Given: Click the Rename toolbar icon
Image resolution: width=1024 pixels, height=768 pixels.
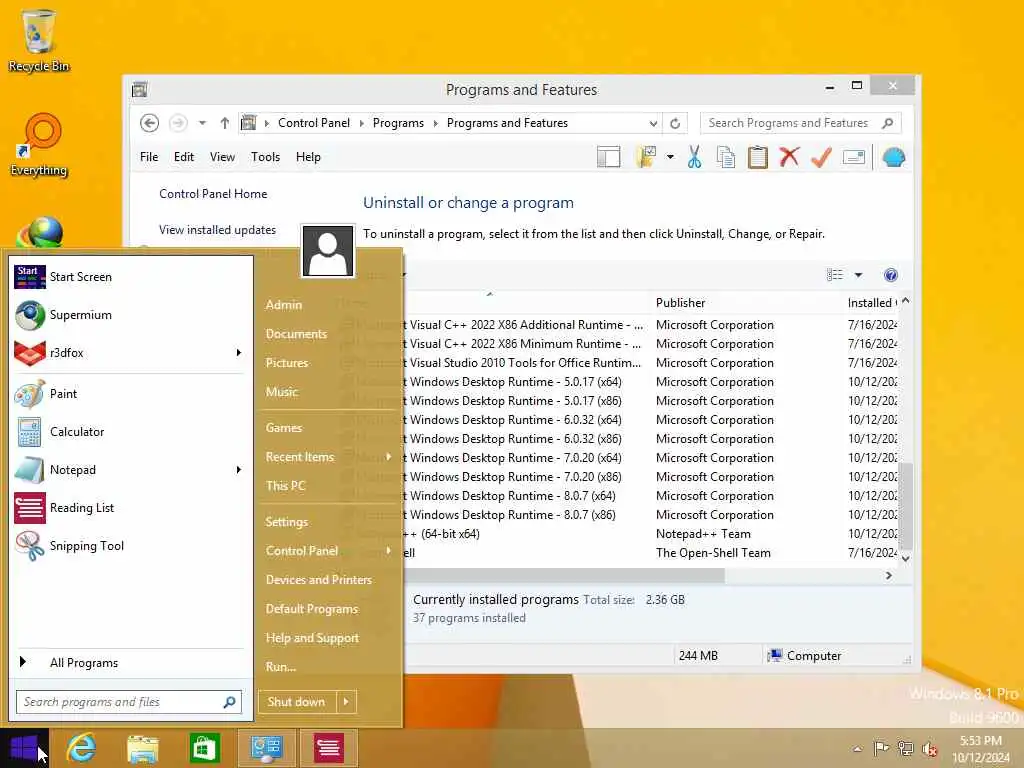Looking at the screenshot, I should pyautogui.click(x=854, y=157).
